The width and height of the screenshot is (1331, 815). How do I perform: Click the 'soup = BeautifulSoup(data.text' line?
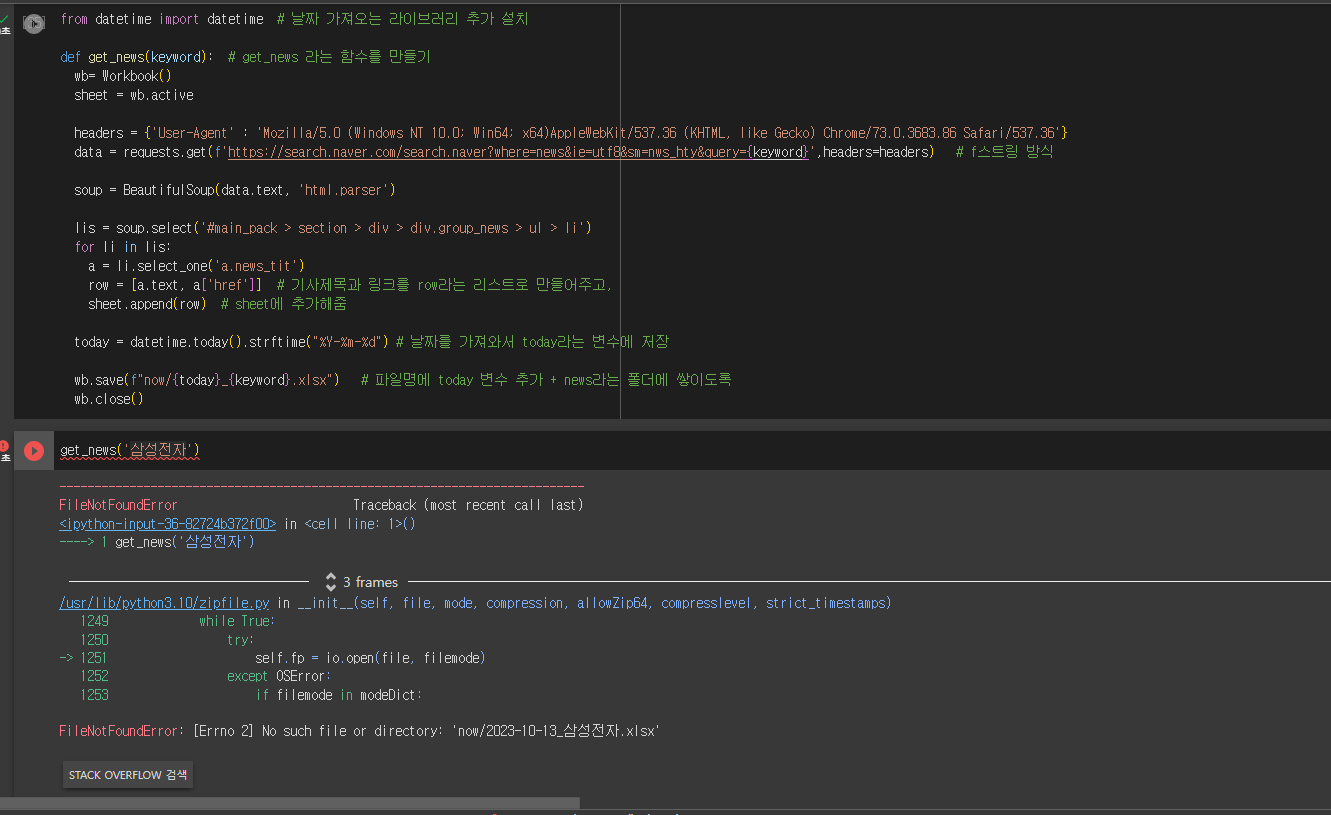click(x=235, y=190)
